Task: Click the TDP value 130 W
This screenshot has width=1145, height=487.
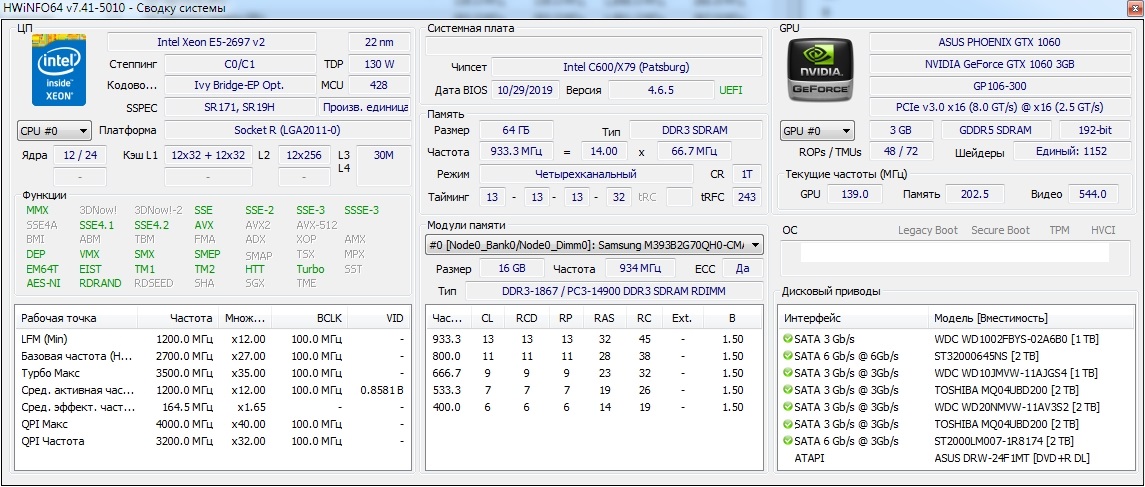Action: click(x=378, y=64)
